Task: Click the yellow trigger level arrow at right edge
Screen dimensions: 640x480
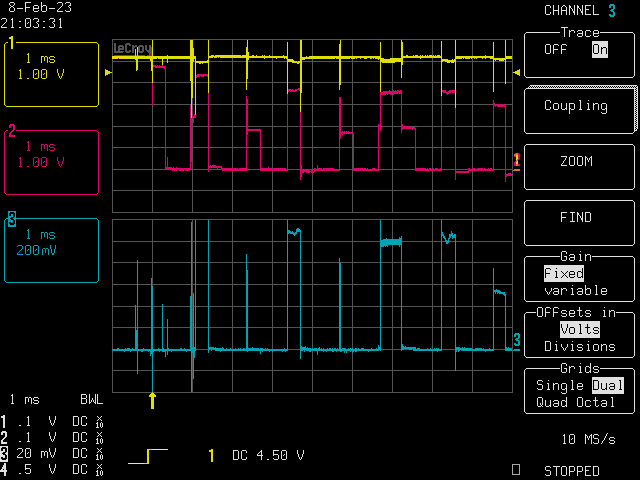Action: [516, 73]
